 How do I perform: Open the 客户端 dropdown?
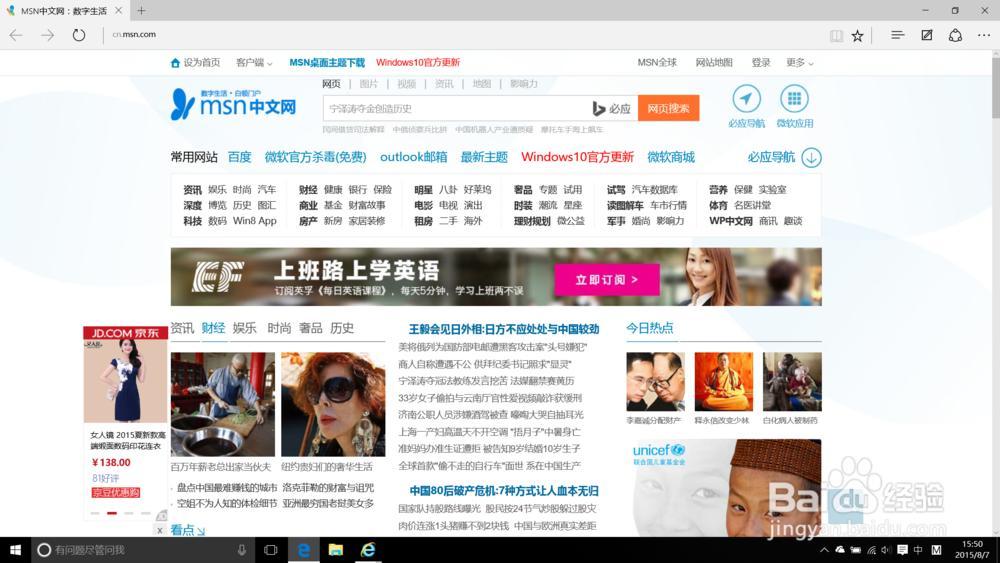pos(254,62)
